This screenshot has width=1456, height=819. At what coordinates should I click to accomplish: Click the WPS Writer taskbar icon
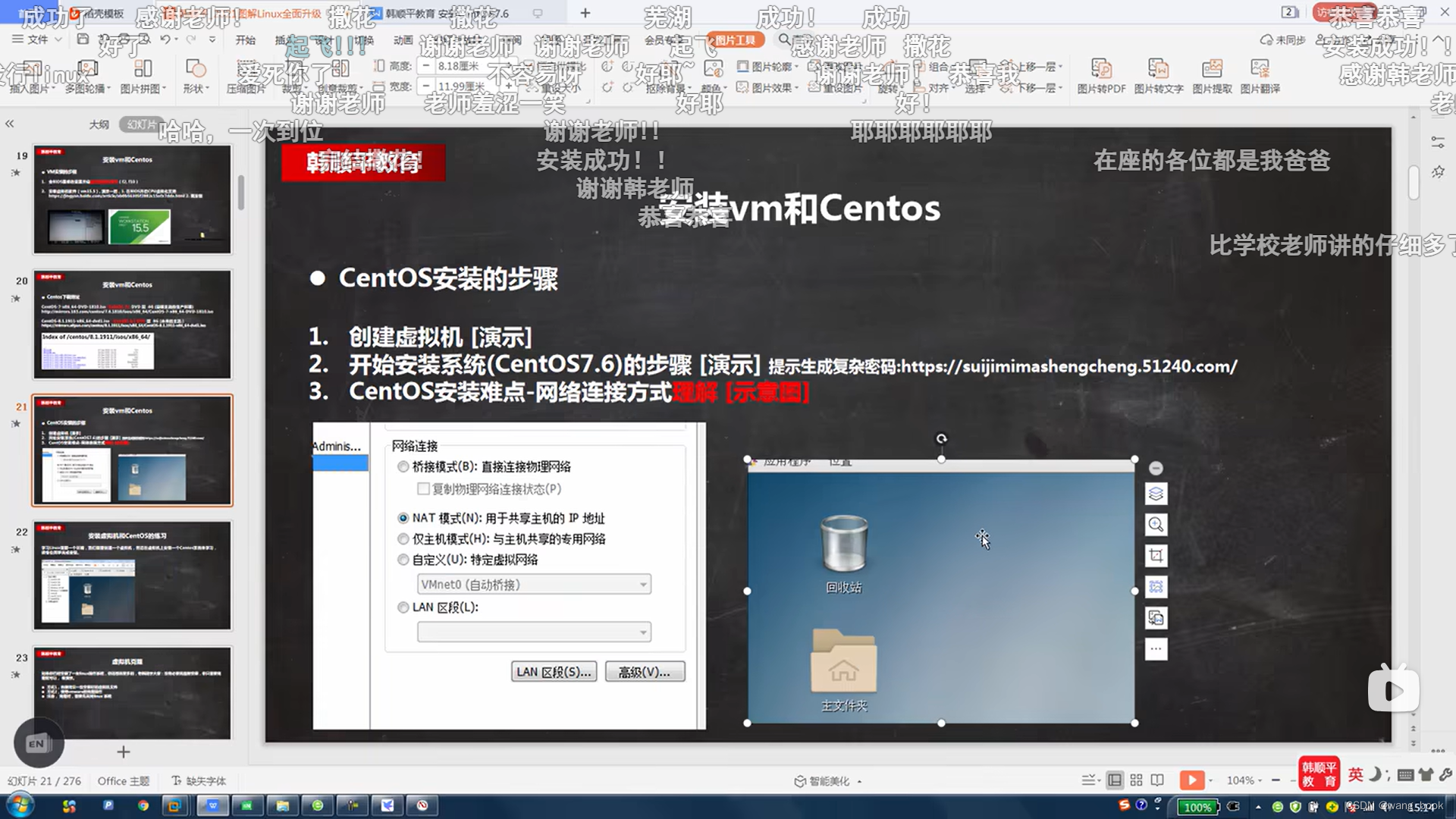(212, 805)
